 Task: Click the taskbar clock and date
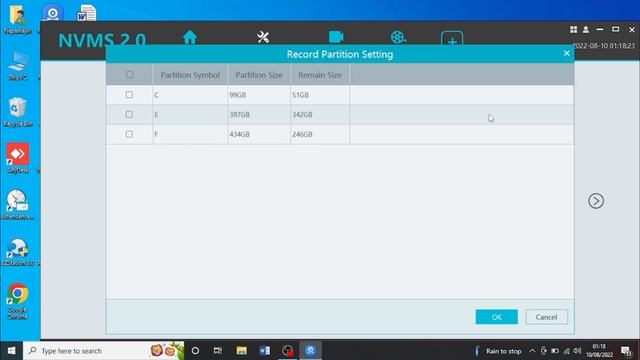coord(599,351)
